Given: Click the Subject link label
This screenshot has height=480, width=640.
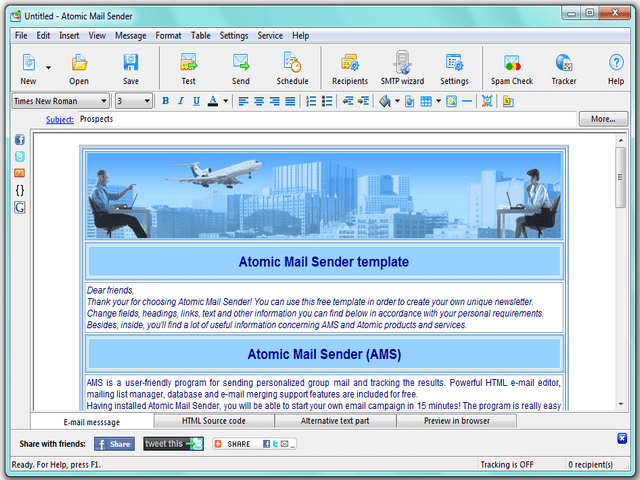Looking at the screenshot, I should 59,119.
